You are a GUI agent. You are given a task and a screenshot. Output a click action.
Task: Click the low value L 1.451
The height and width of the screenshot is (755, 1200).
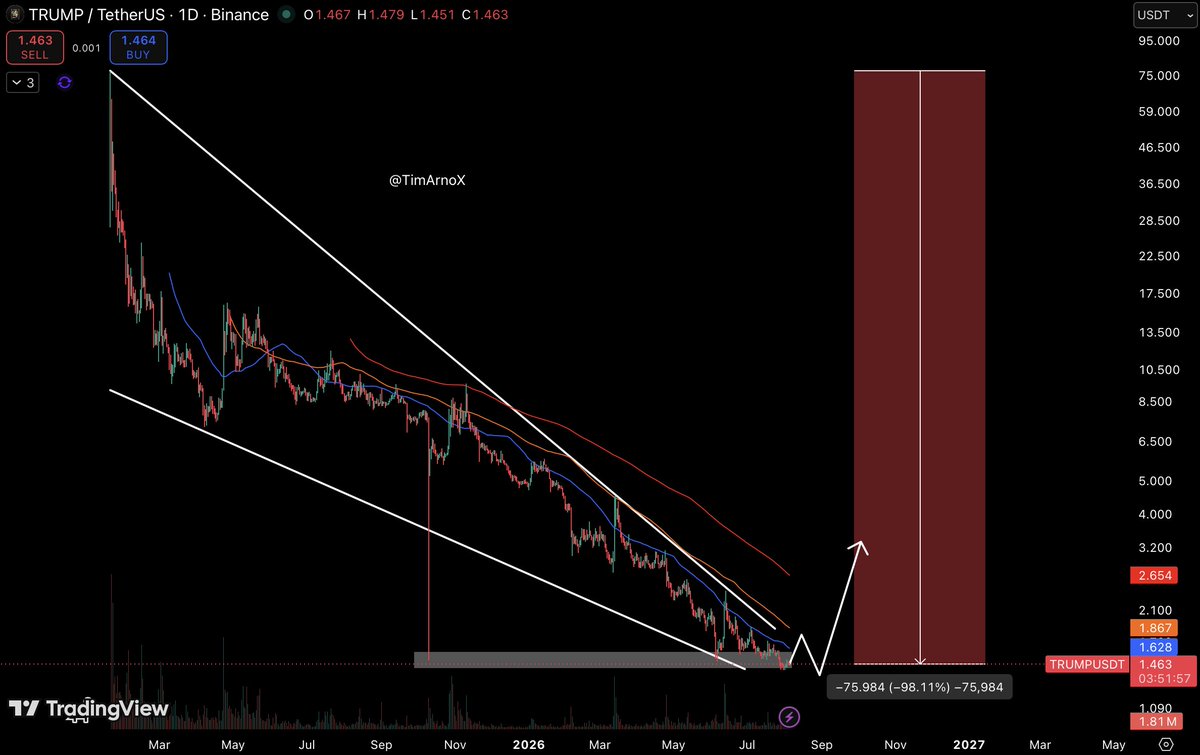(x=432, y=15)
